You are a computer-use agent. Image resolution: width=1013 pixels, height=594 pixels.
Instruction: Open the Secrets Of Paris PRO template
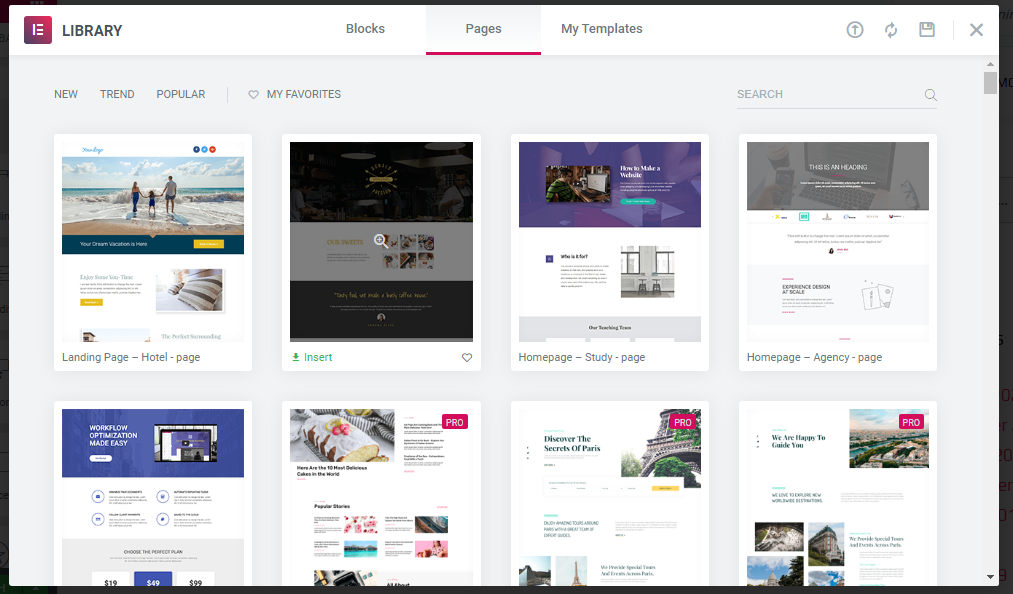(x=610, y=497)
